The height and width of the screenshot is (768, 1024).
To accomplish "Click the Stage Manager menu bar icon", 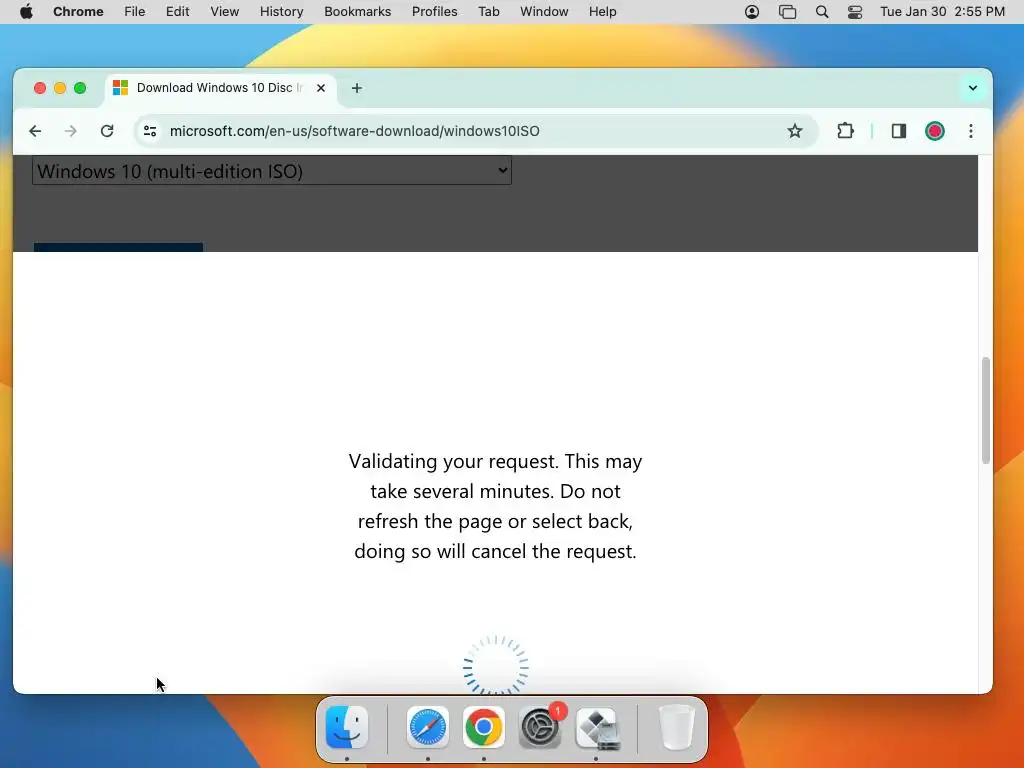I will tap(788, 12).
